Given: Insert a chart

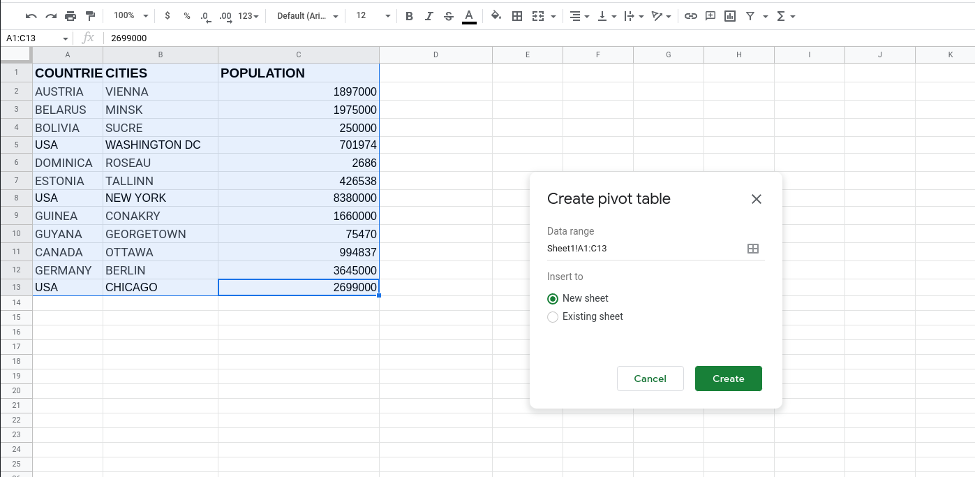Looking at the screenshot, I should coord(730,16).
